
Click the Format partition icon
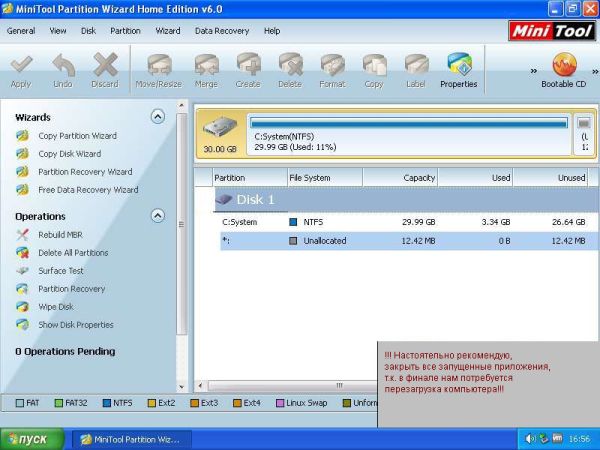pos(333,65)
